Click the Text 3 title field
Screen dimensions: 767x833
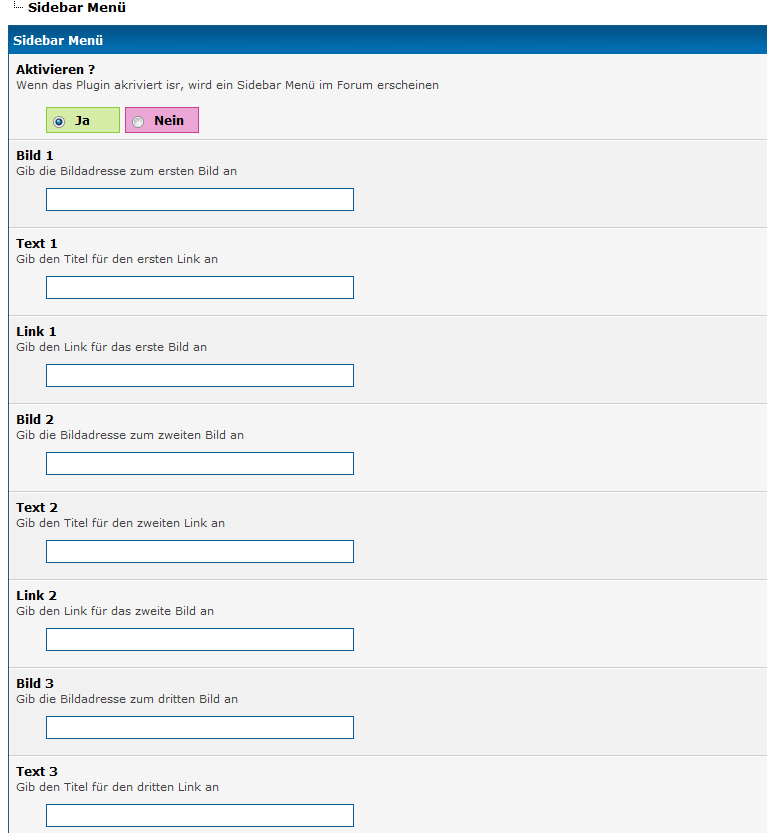(x=200, y=815)
